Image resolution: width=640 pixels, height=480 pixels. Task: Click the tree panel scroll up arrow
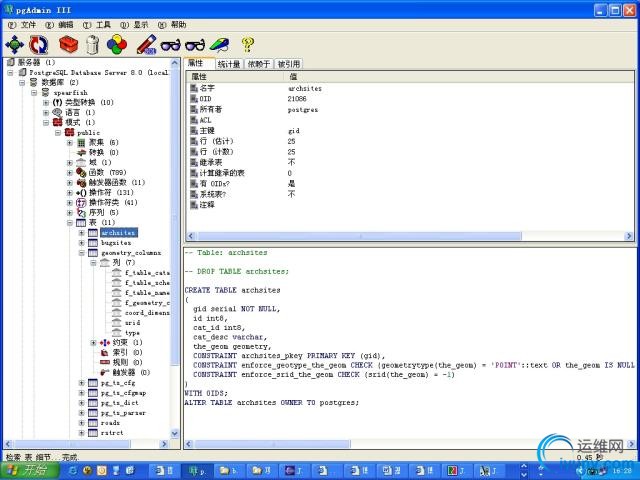tap(175, 63)
